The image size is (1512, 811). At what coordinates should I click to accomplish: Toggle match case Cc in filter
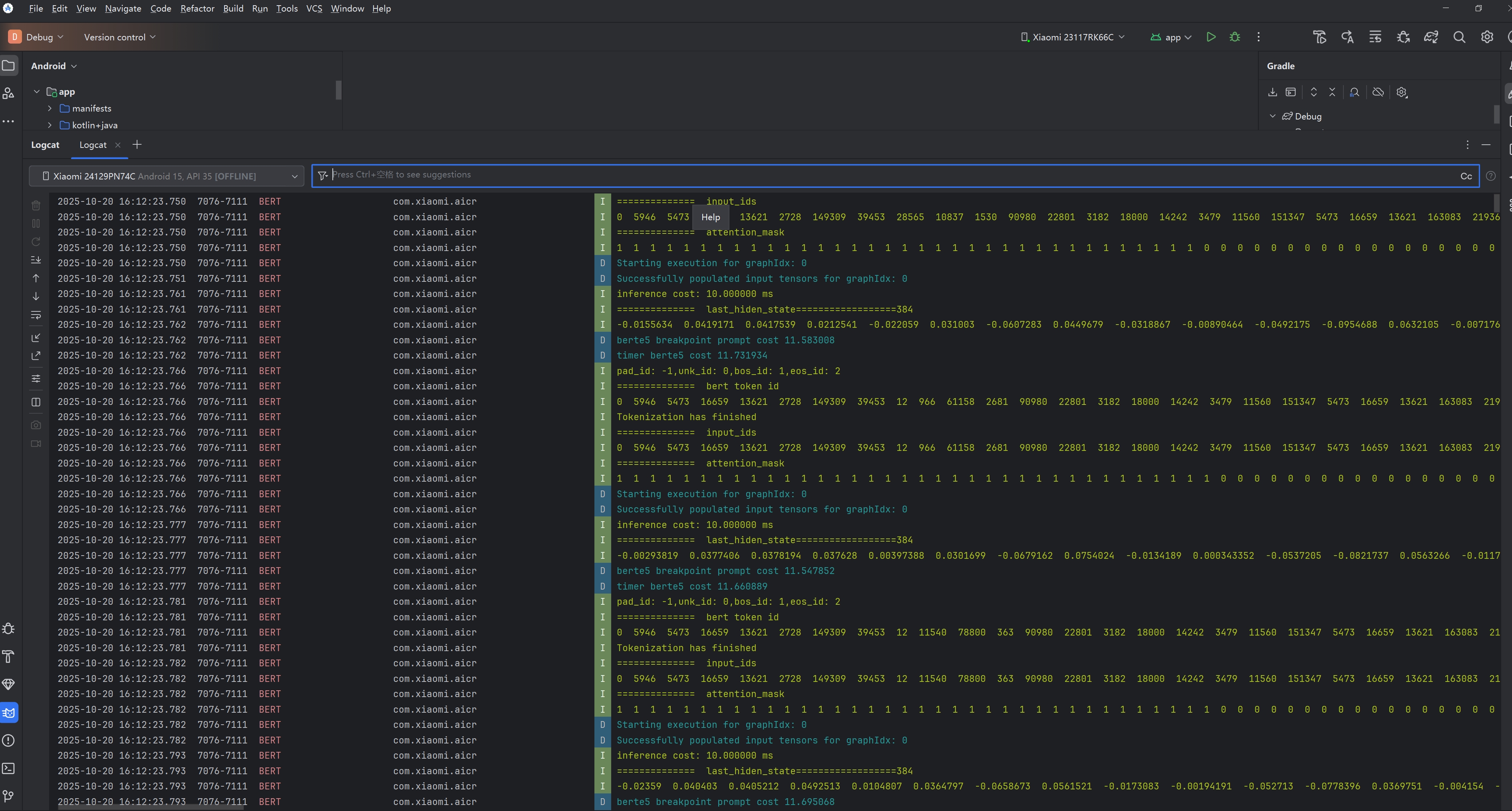click(1466, 176)
